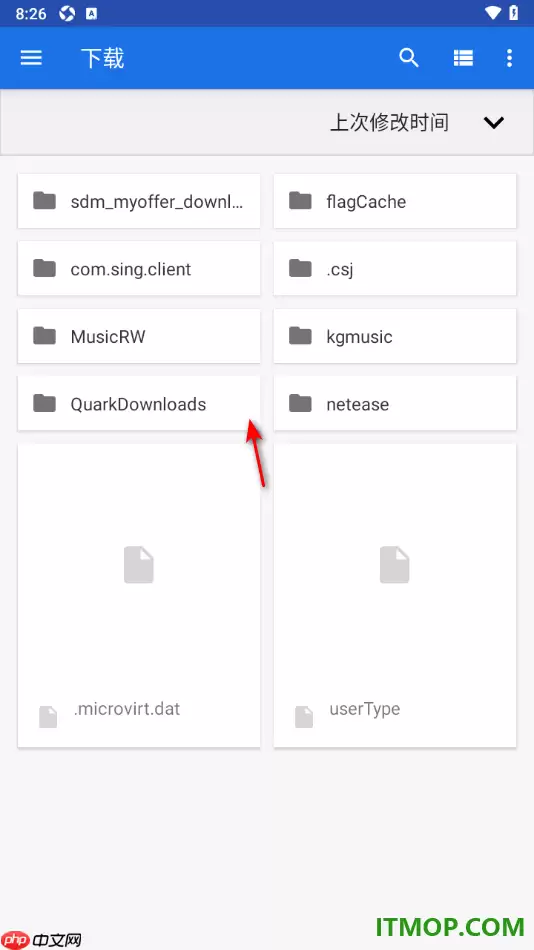Switch to list view layout icon

(463, 58)
